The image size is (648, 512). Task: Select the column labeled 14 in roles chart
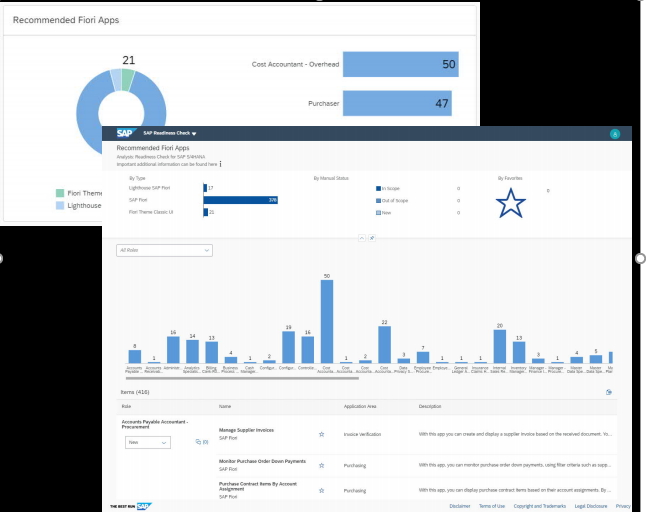point(193,352)
